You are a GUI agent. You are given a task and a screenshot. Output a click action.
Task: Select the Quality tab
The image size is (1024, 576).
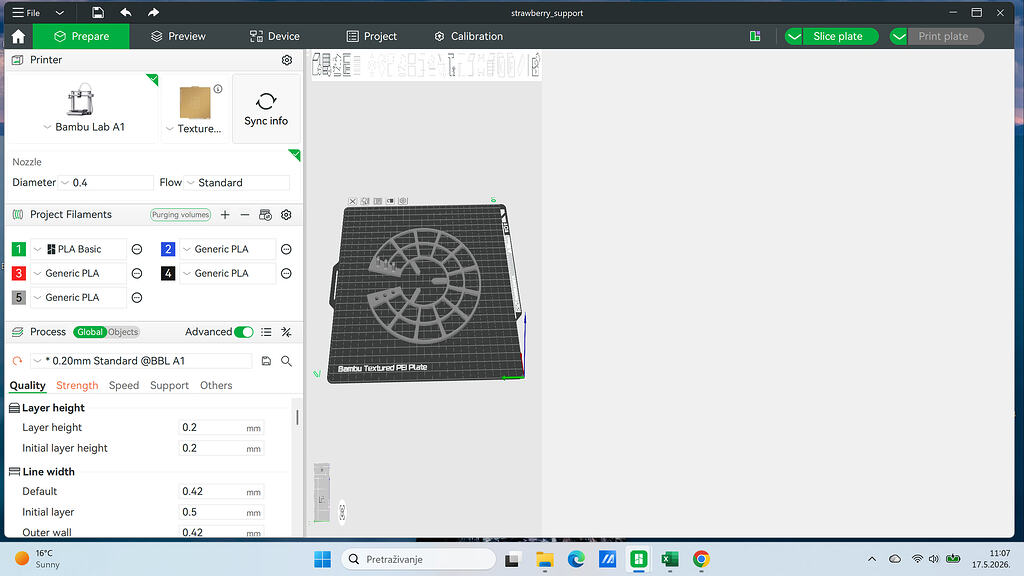[x=27, y=385]
